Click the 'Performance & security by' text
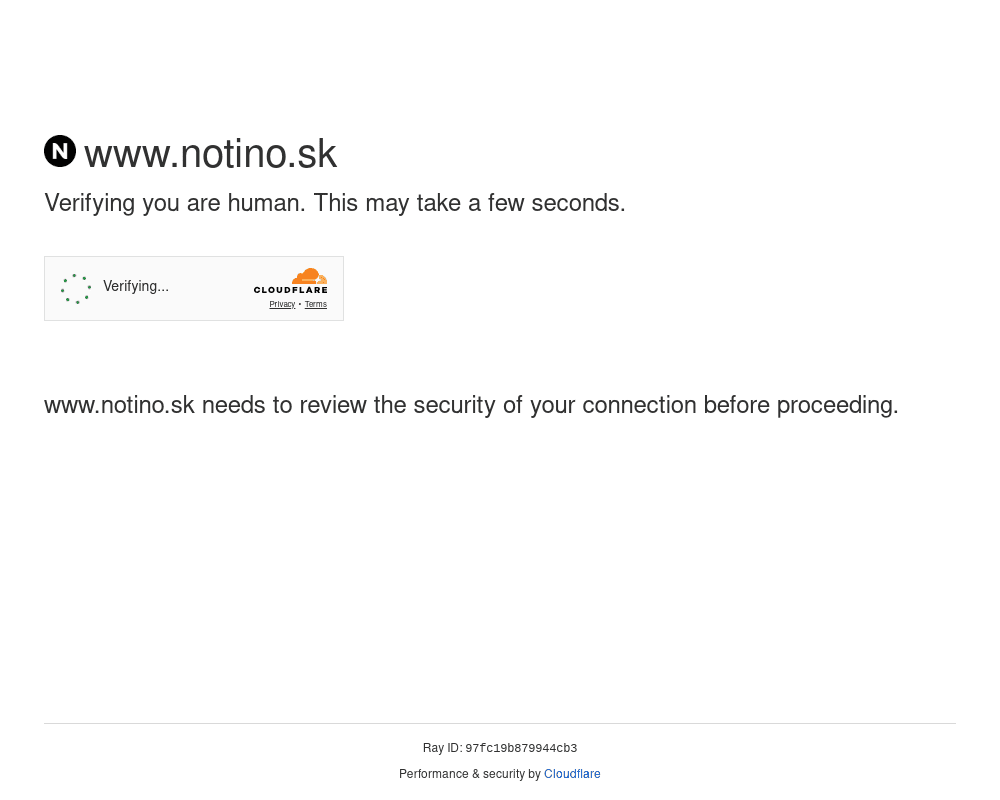 pyautogui.click(x=469, y=774)
